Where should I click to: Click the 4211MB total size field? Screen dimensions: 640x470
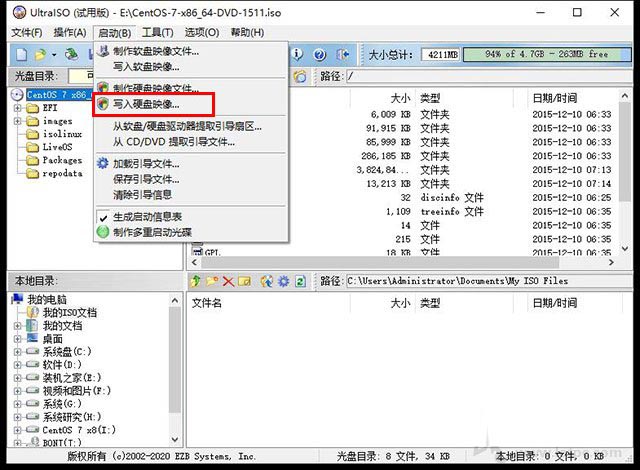(x=440, y=55)
